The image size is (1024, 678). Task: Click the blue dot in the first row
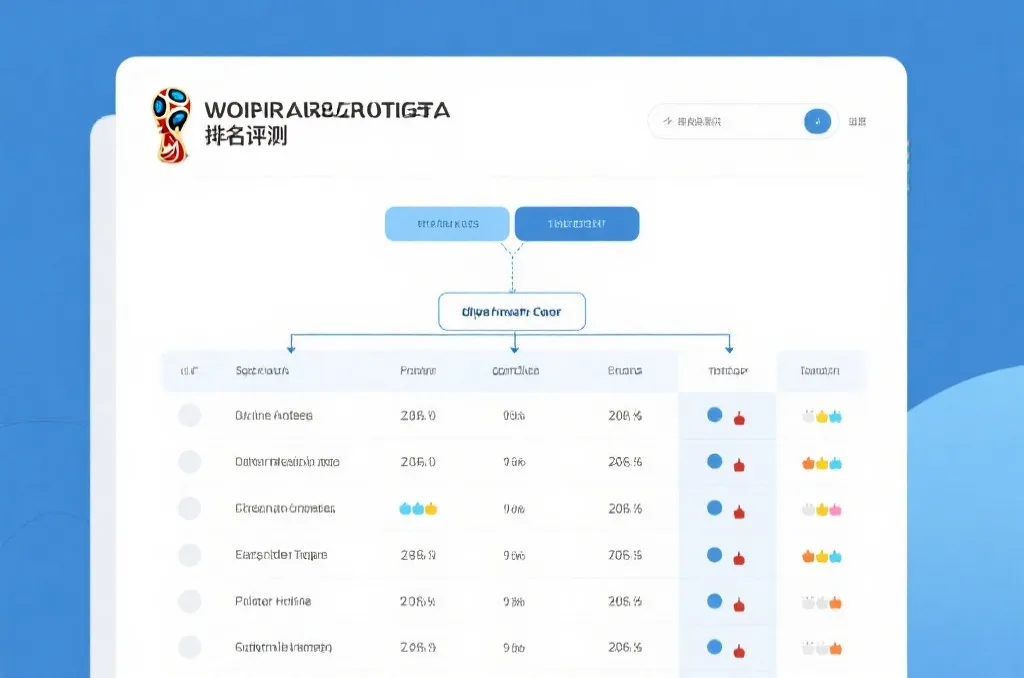714,415
